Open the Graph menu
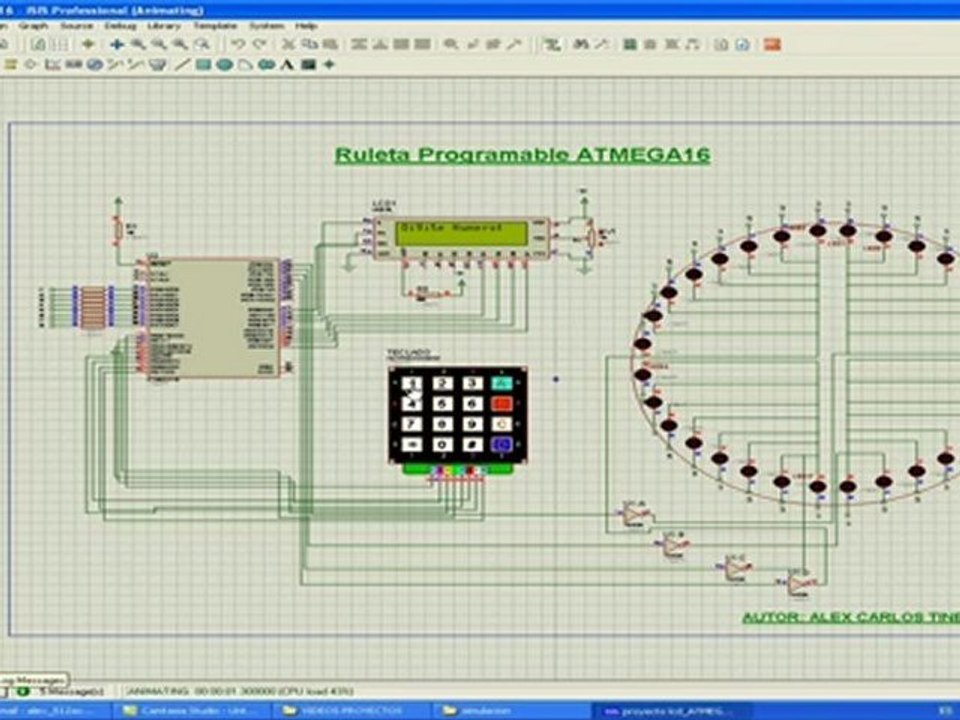The height and width of the screenshot is (720, 960). pyautogui.click(x=33, y=26)
